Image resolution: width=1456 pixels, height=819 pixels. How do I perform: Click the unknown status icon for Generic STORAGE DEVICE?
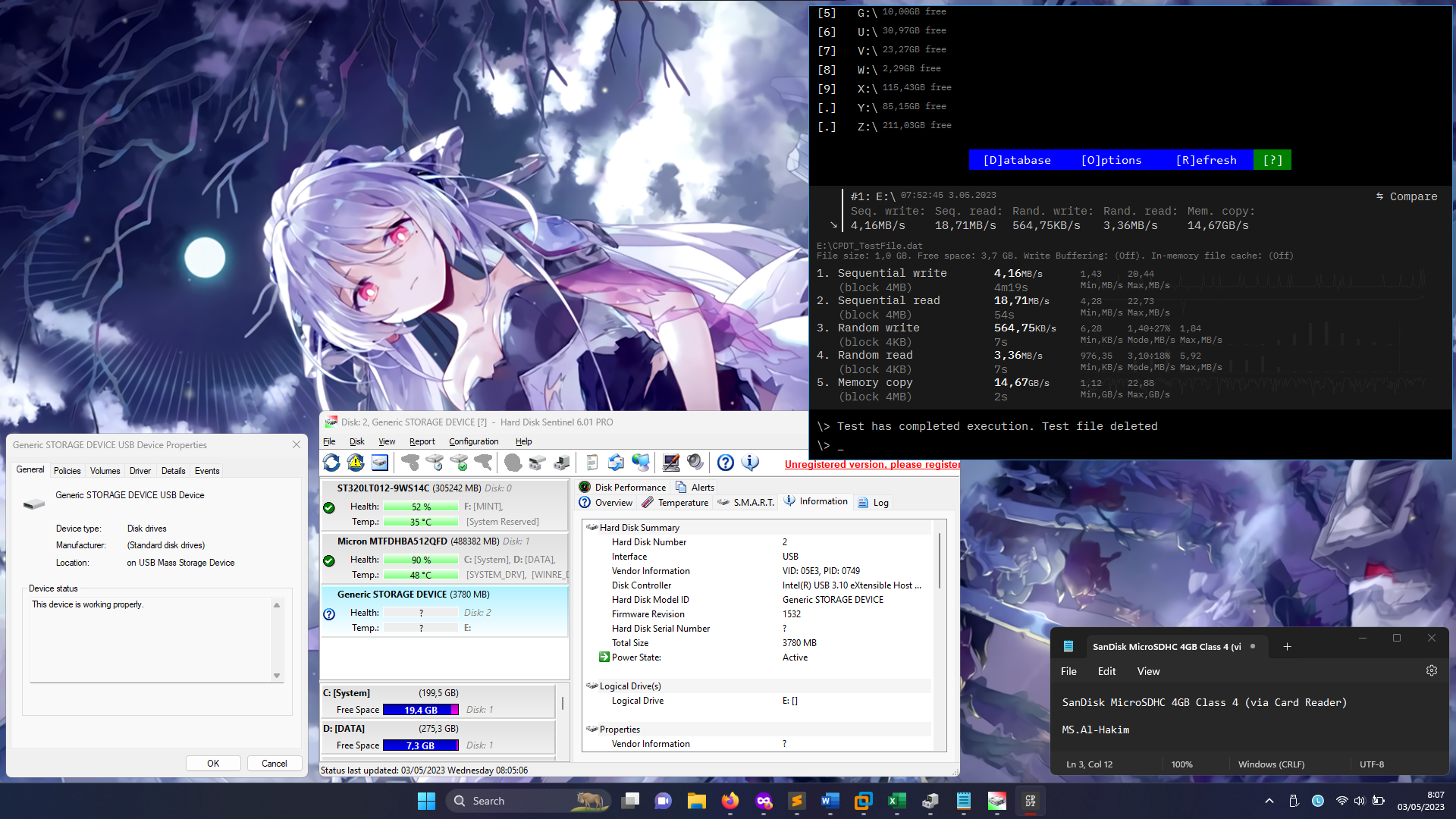point(329,614)
